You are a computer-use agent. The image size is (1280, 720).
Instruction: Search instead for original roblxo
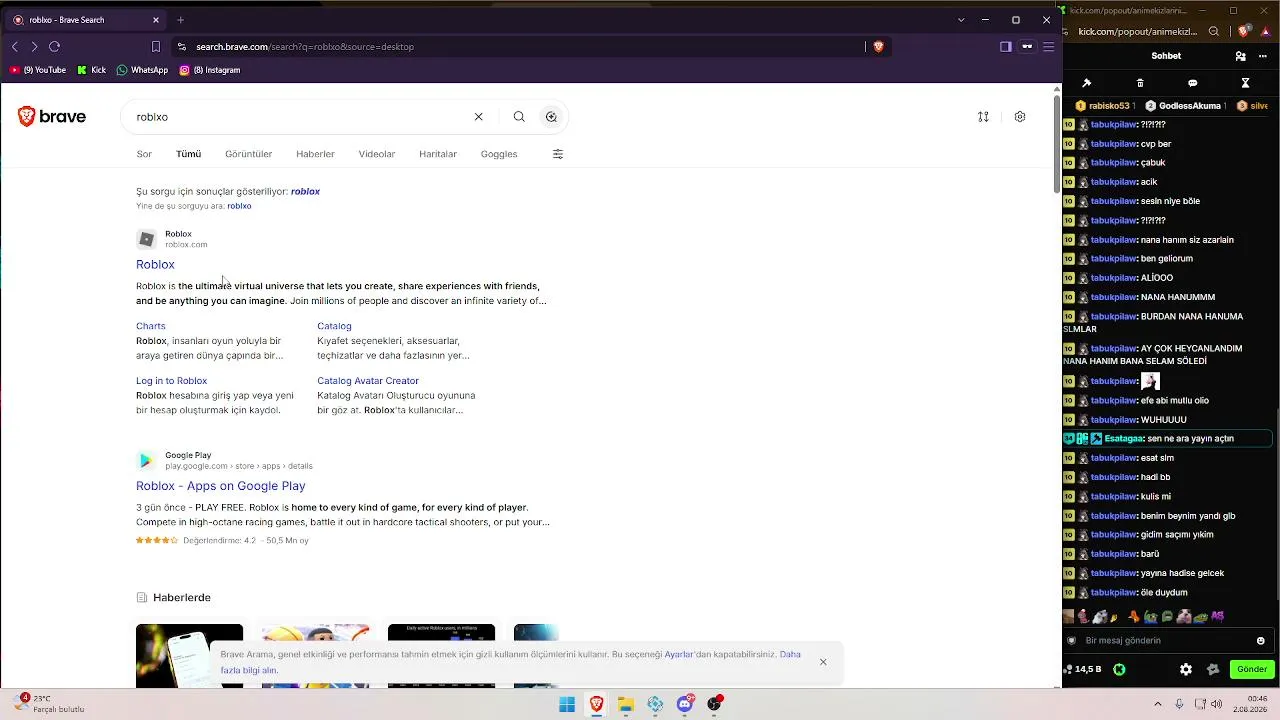tap(239, 206)
